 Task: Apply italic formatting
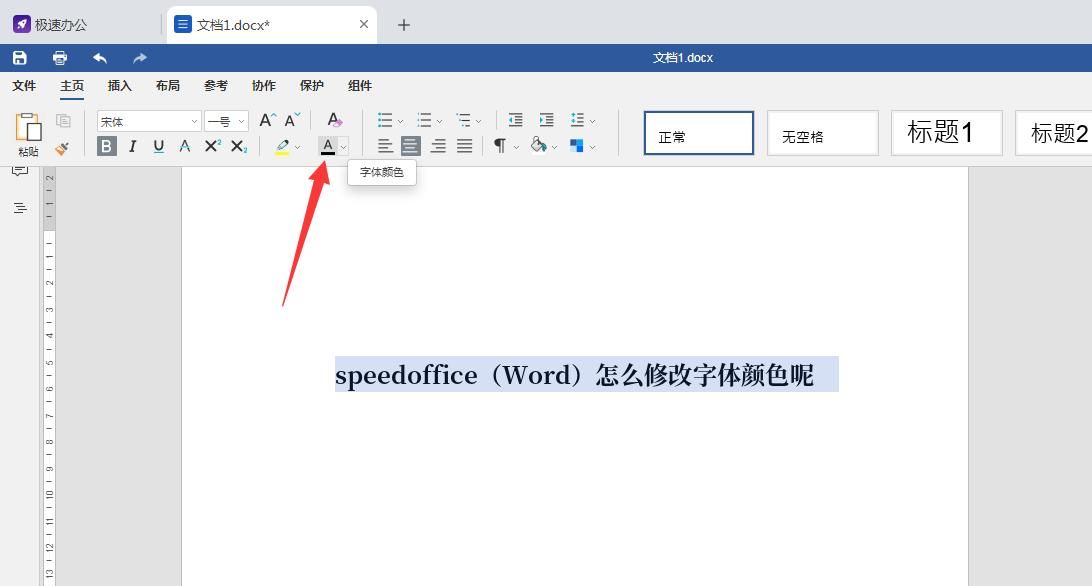[x=132, y=146]
